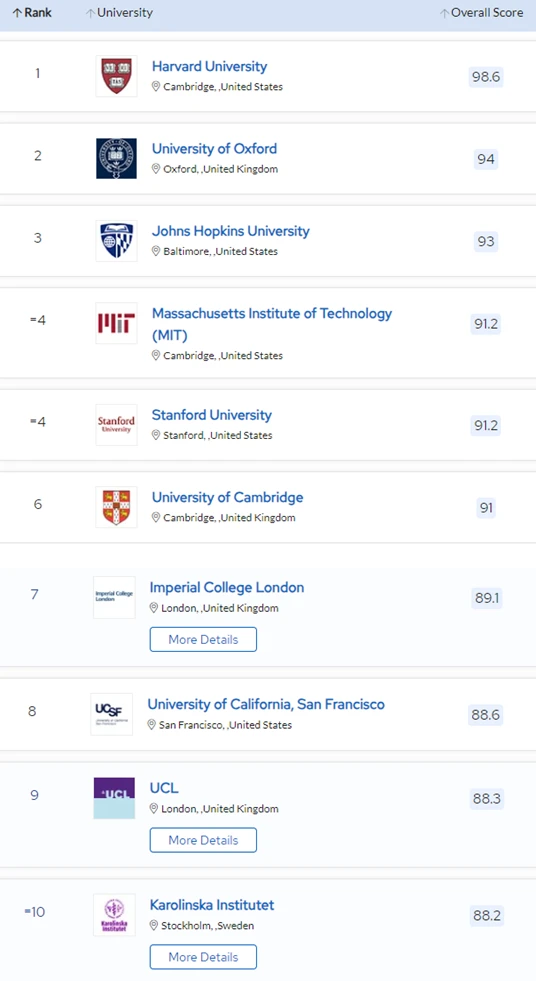Image resolution: width=536 pixels, height=981 pixels.
Task: Open University of California, San Francisco link
Action: (x=266, y=704)
